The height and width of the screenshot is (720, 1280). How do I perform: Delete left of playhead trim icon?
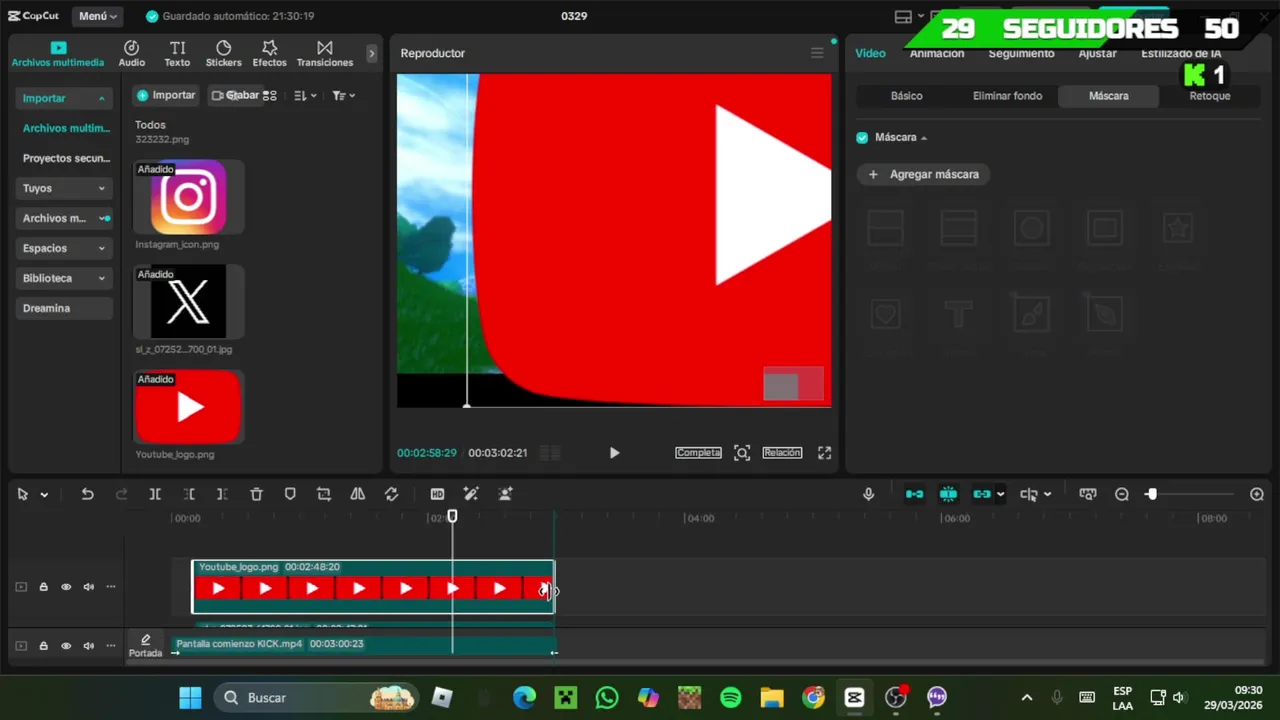(189, 494)
